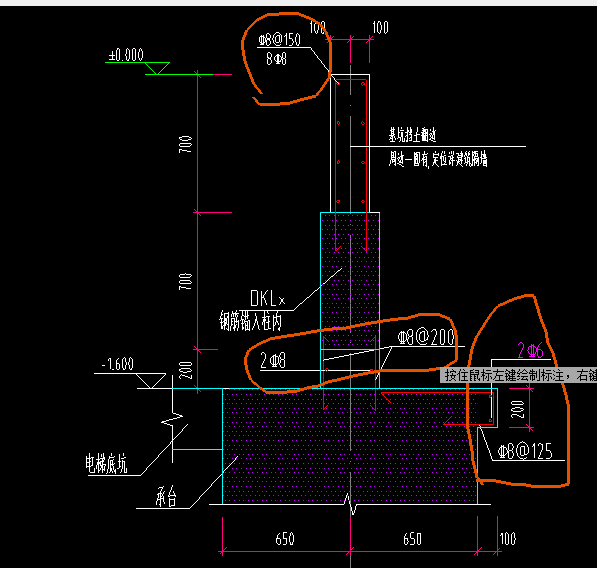Select the Φ8@200 rebar spacing label
The height and width of the screenshot is (568, 597).
click(426, 337)
